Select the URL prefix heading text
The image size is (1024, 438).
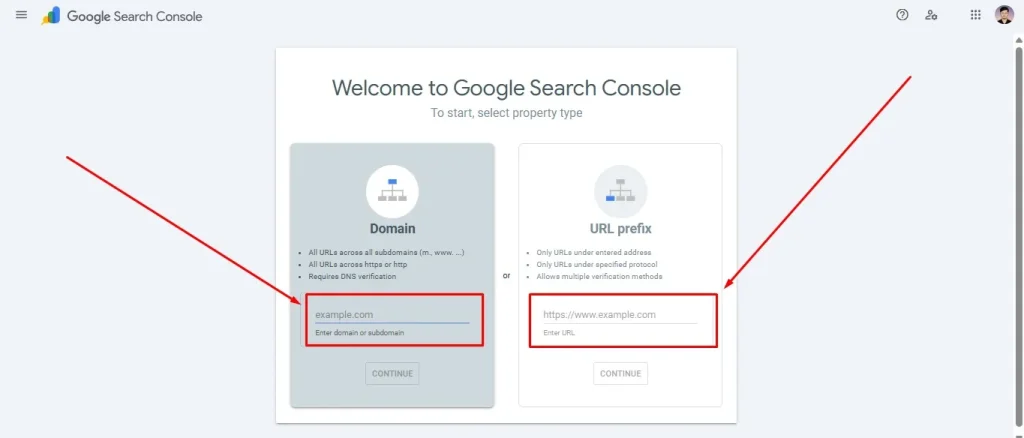[620, 230]
